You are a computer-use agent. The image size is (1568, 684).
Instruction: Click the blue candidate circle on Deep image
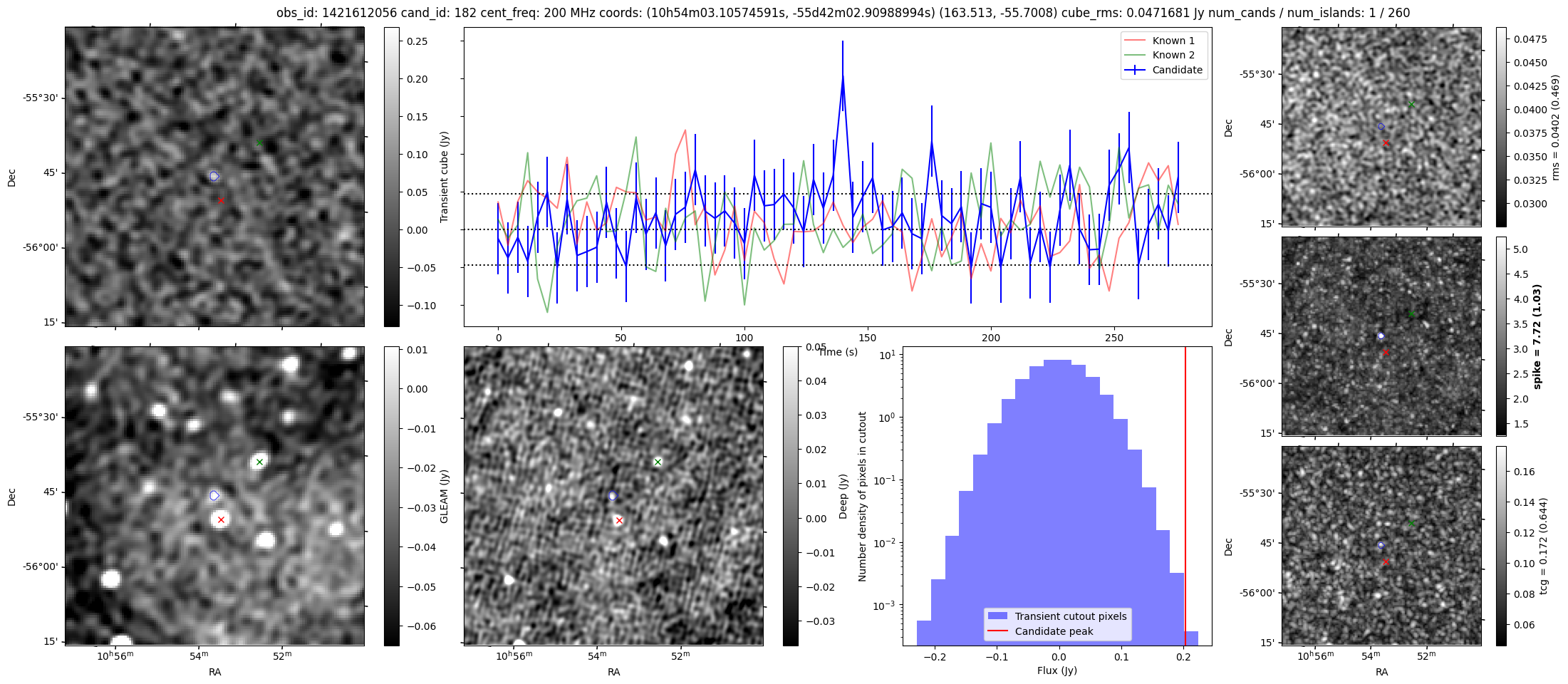(613, 496)
